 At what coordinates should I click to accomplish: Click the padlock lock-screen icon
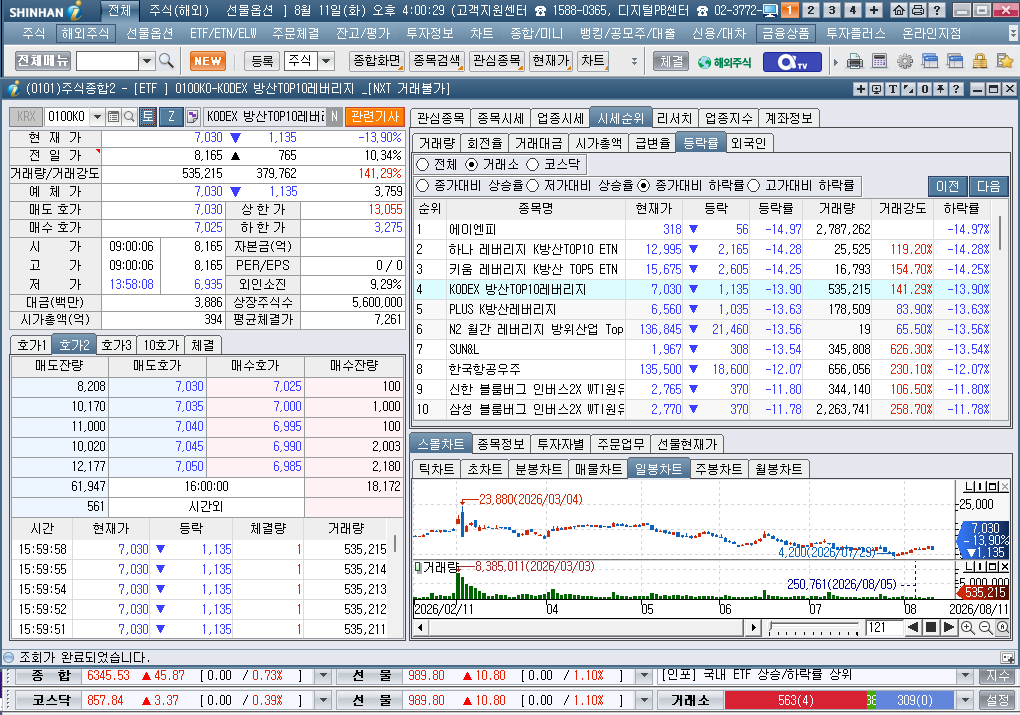point(980,61)
